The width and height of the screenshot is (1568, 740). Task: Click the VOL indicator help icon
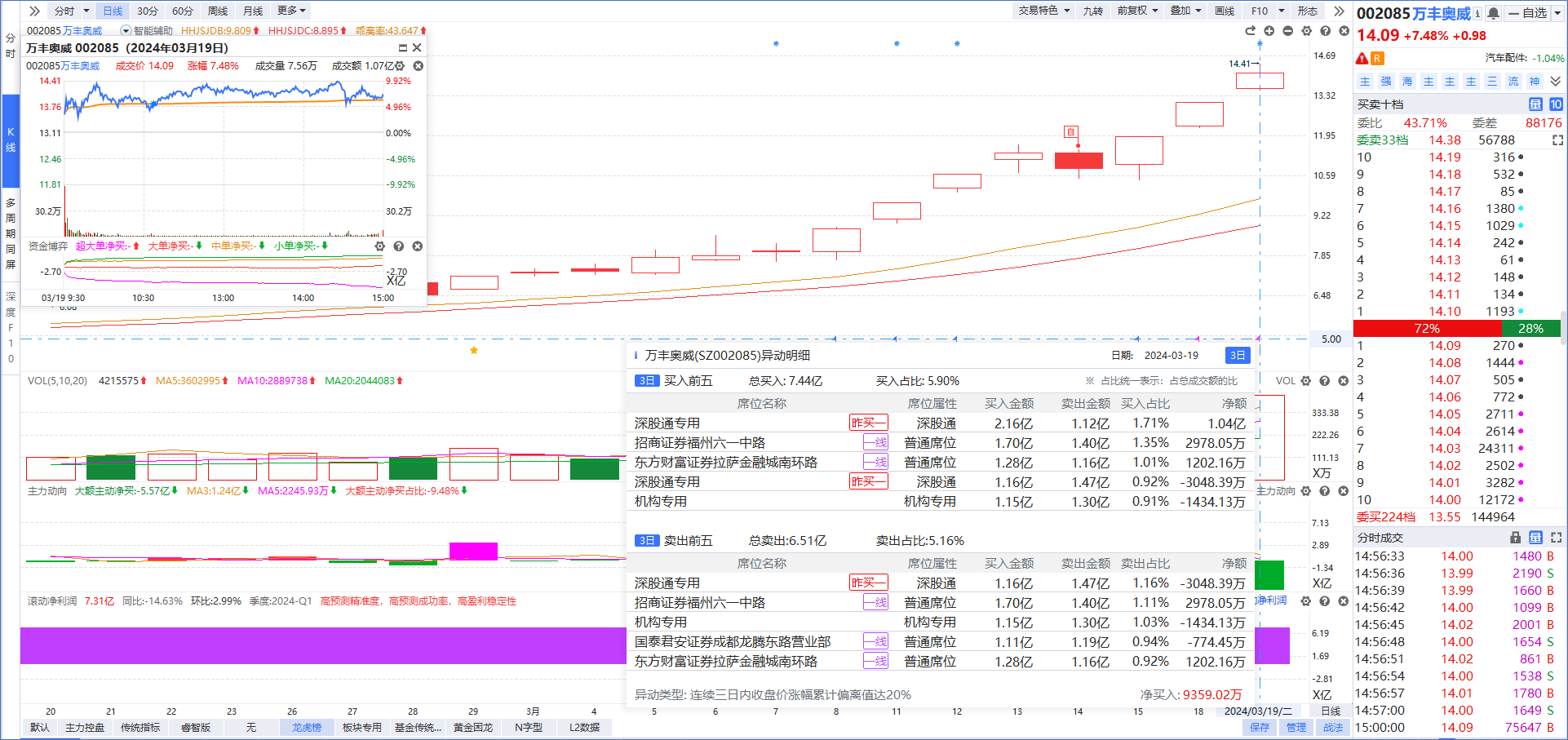point(1324,381)
